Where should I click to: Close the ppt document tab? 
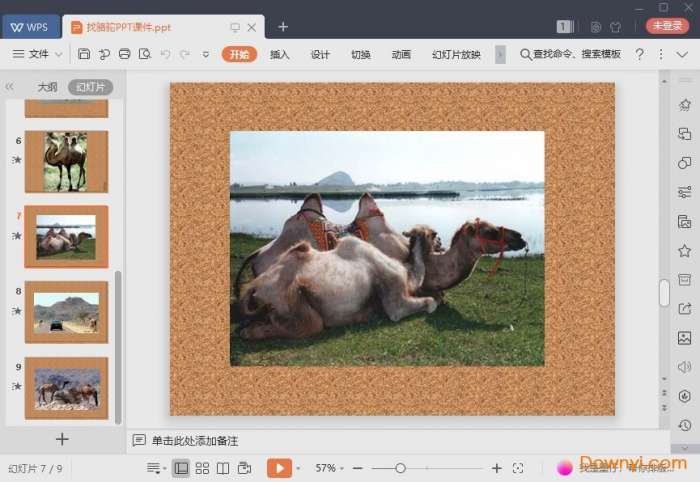[252, 27]
